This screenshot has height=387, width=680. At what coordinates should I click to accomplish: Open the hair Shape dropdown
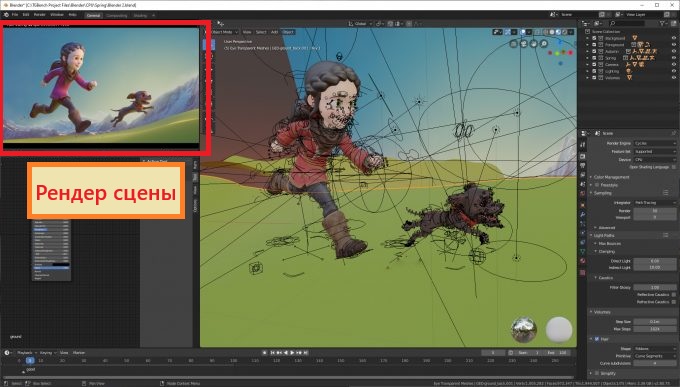(655, 348)
